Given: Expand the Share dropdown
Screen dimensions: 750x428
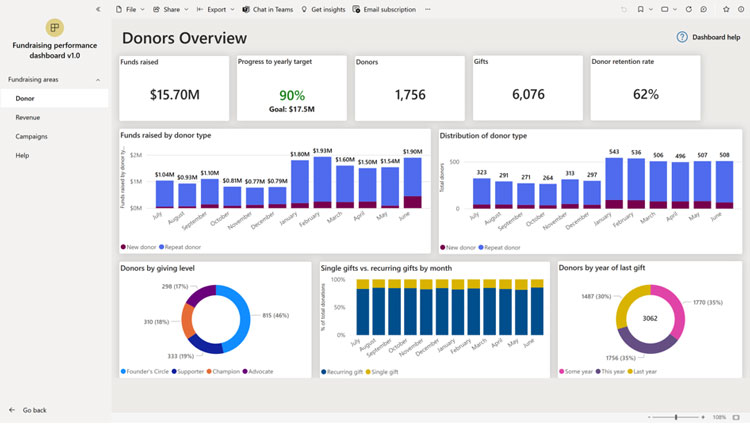Looking at the screenshot, I should tap(170, 9).
